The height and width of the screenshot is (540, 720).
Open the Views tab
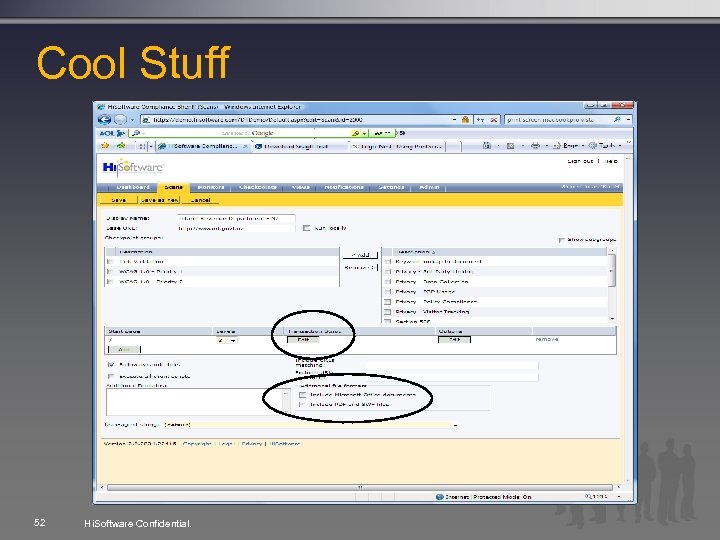coord(301,187)
